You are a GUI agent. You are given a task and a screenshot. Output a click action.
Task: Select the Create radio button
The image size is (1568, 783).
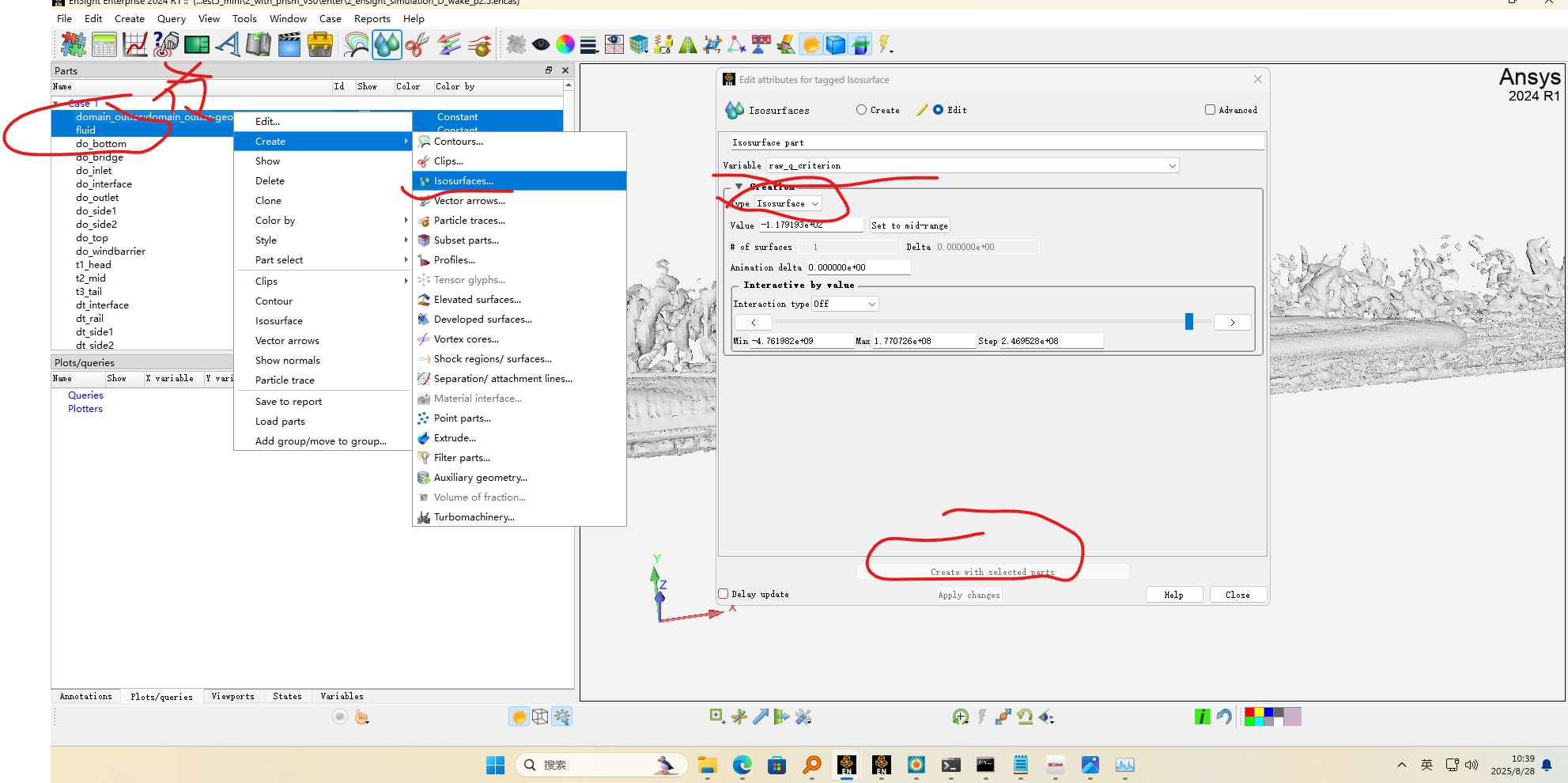point(861,110)
